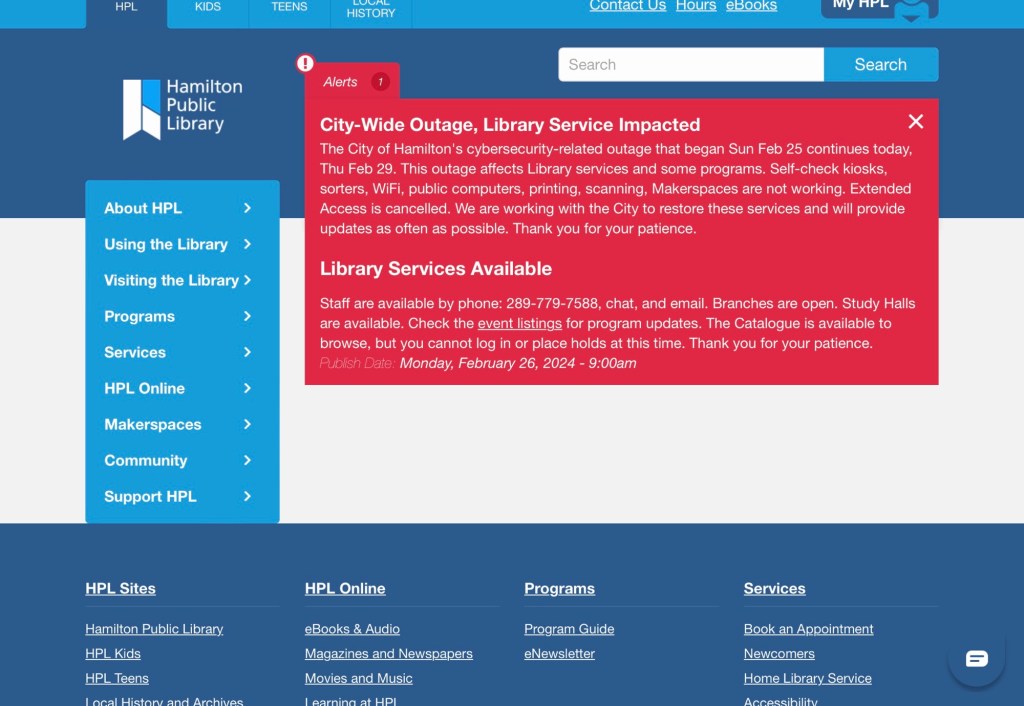Click into the Search input field
This screenshot has width=1024, height=706.
(690, 65)
